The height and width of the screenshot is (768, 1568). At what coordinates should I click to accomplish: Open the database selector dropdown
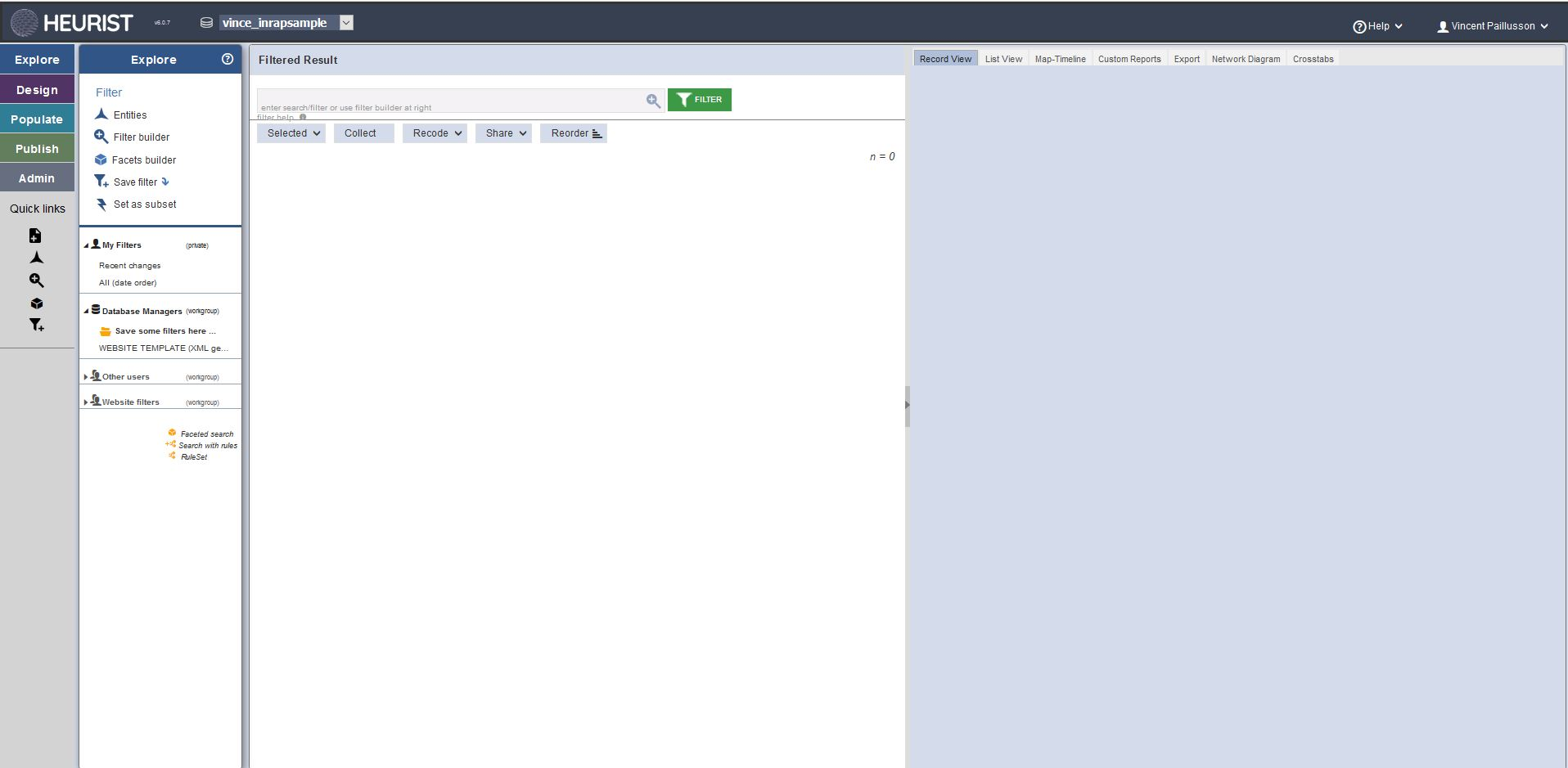click(346, 23)
